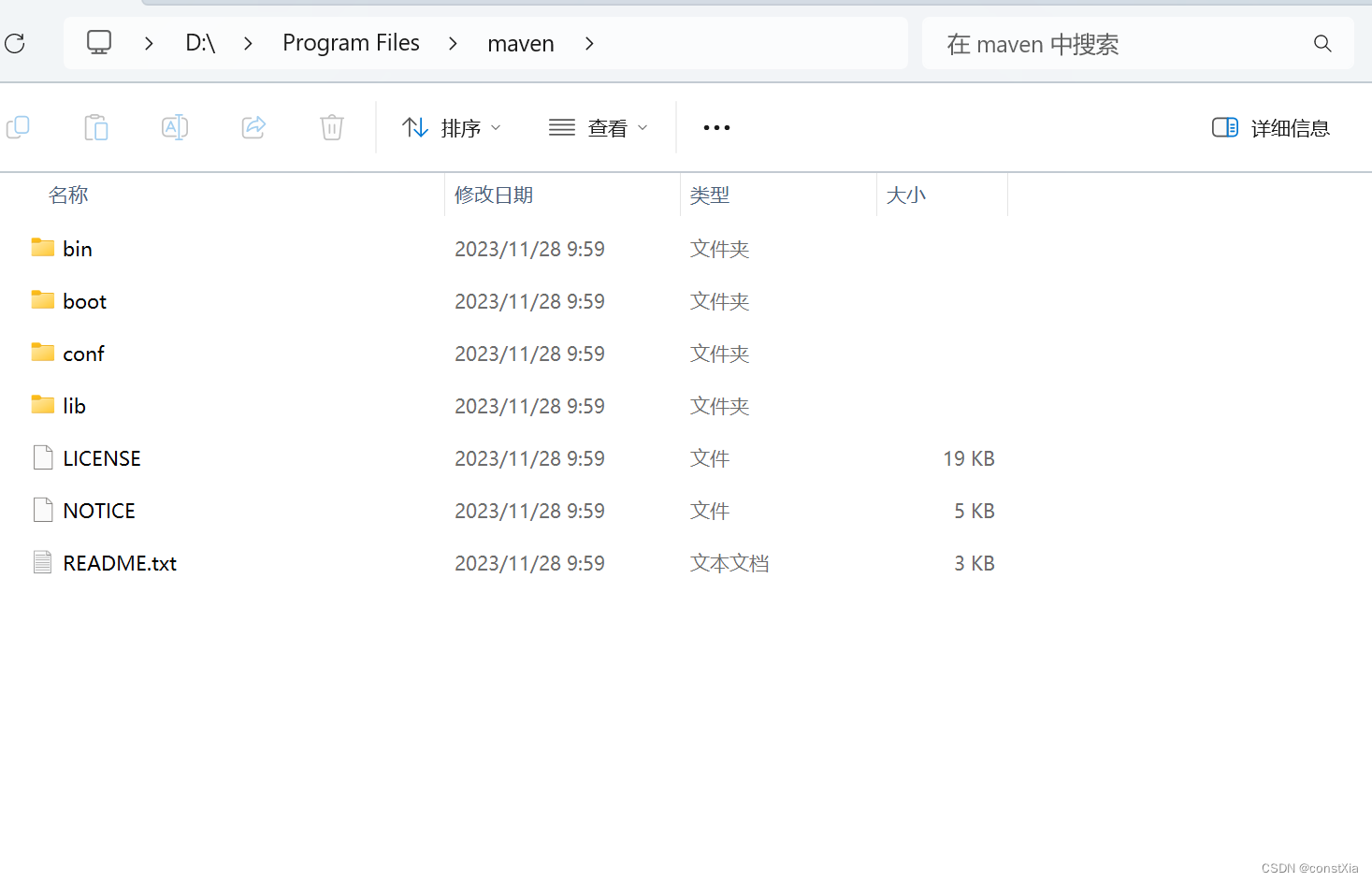The width and height of the screenshot is (1372, 882).
Task: Click the 文件 type of NOTICE
Action: tap(710, 511)
